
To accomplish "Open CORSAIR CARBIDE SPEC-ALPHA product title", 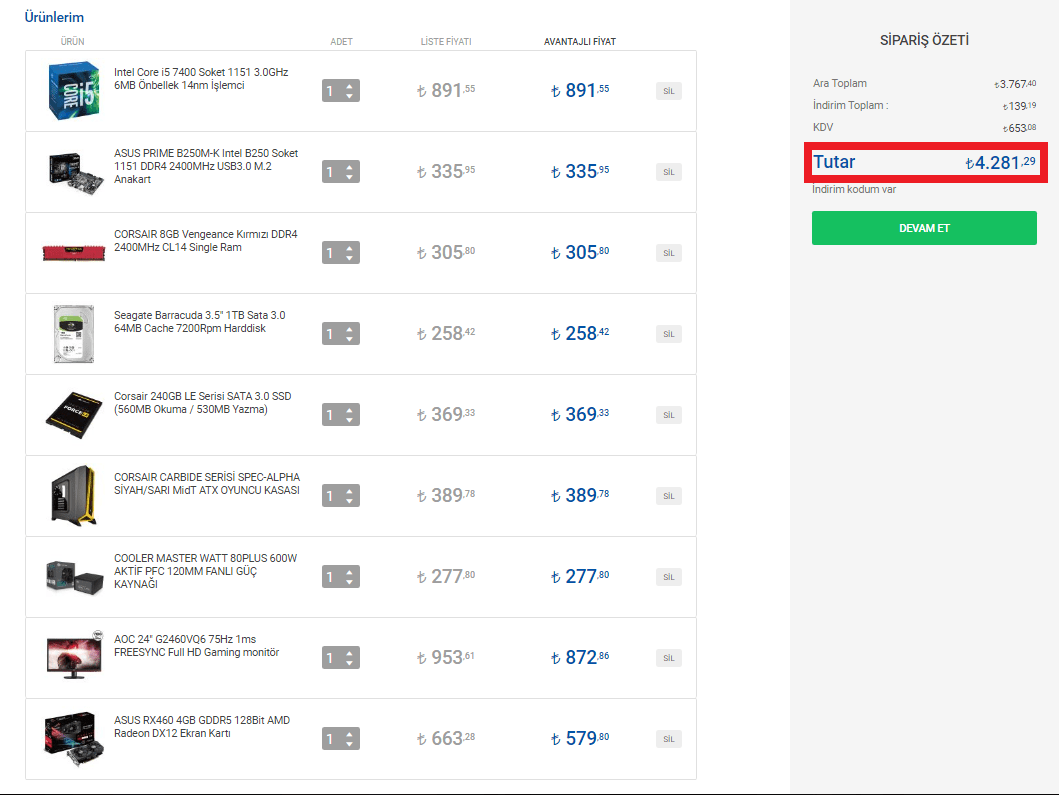I will tap(207, 484).
